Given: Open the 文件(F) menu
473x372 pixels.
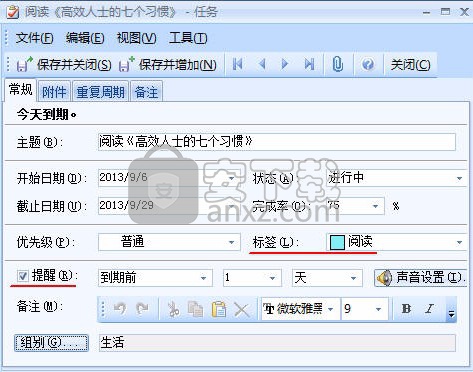Looking at the screenshot, I should pos(35,38).
